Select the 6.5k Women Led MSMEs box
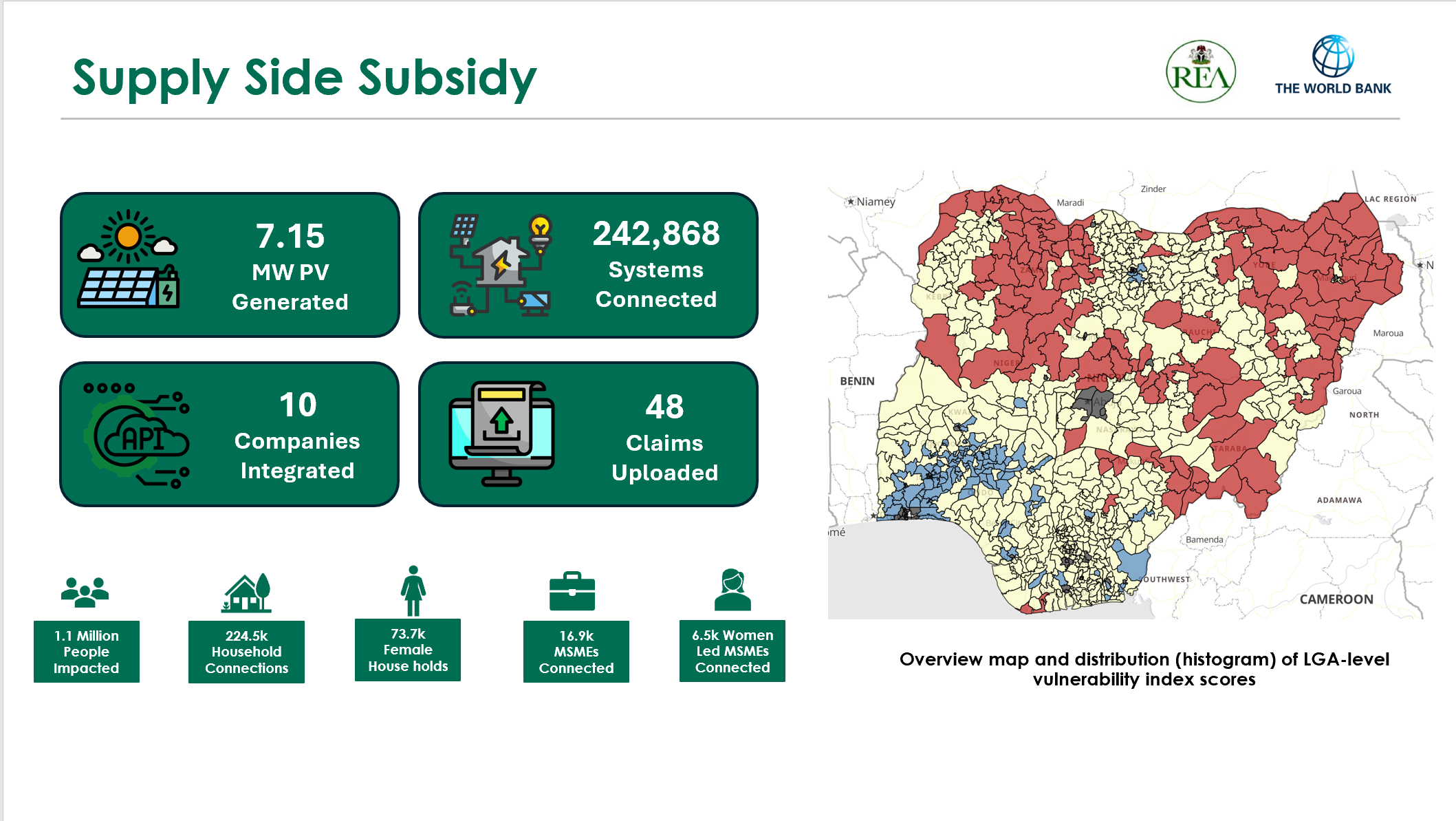Image resolution: width=1456 pixels, height=821 pixels. click(732, 651)
